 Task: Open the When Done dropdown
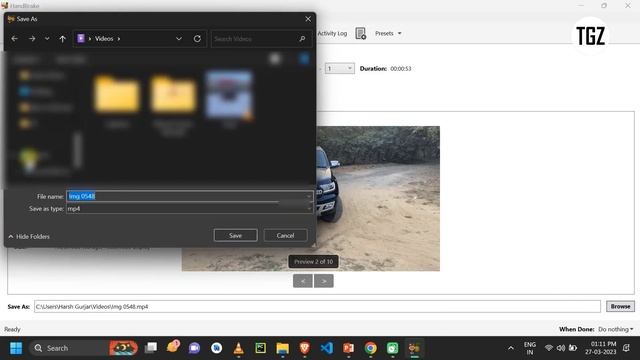pos(616,329)
